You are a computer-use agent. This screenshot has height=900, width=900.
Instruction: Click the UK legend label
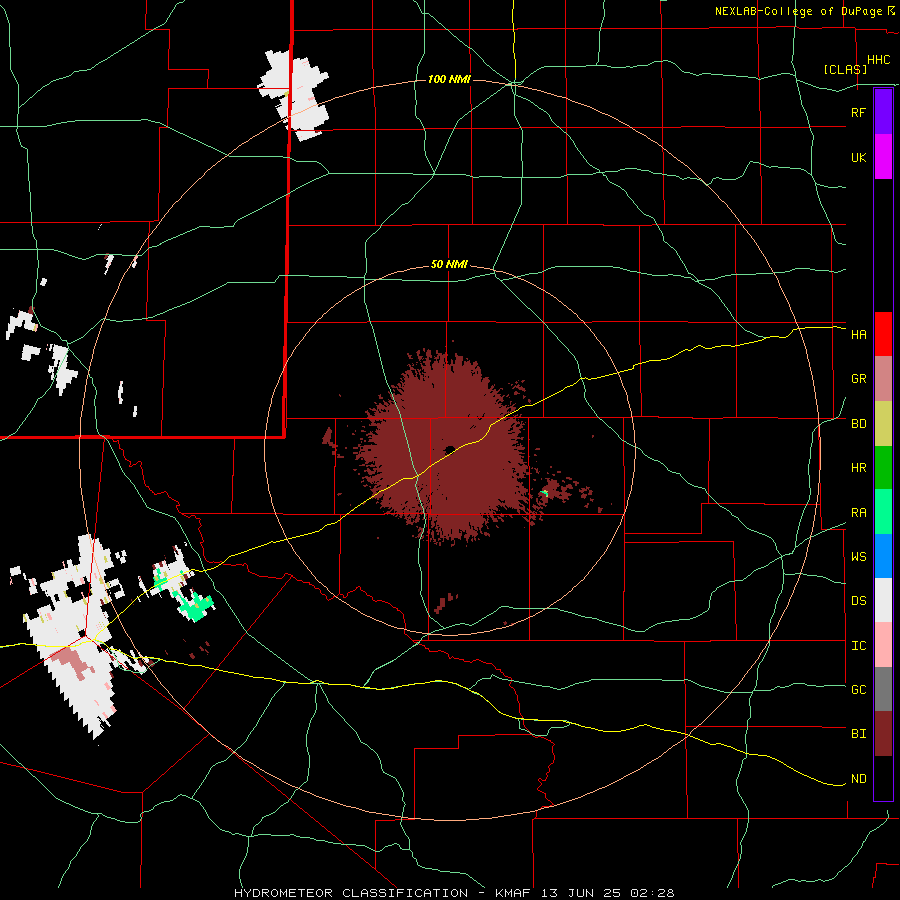pyautogui.click(x=858, y=158)
